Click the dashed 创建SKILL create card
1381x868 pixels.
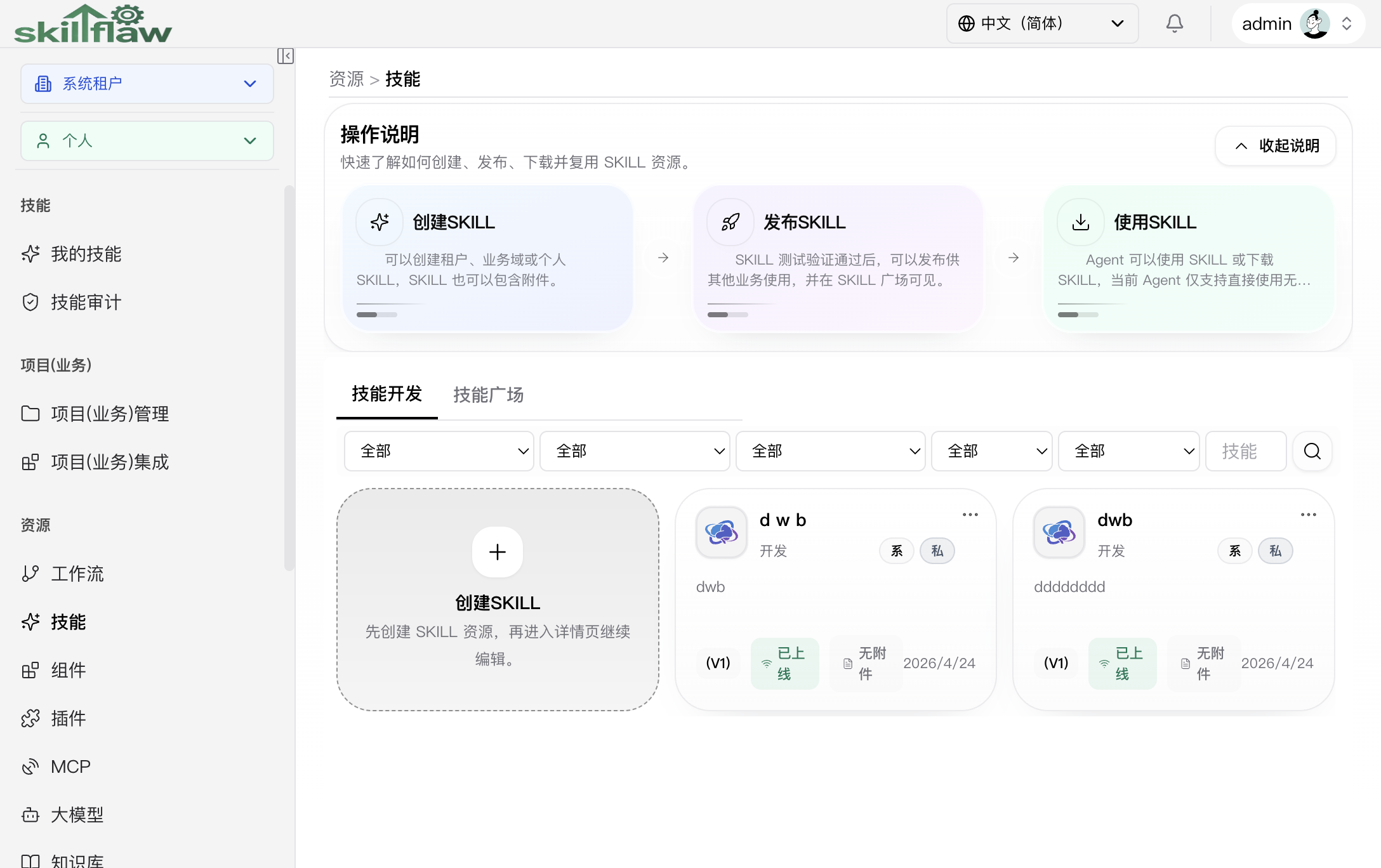click(498, 600)
